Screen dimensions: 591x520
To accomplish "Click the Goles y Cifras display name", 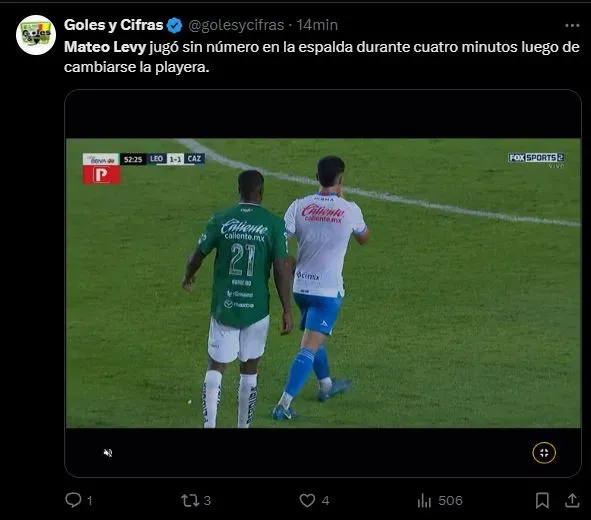I will coord(113,25).
